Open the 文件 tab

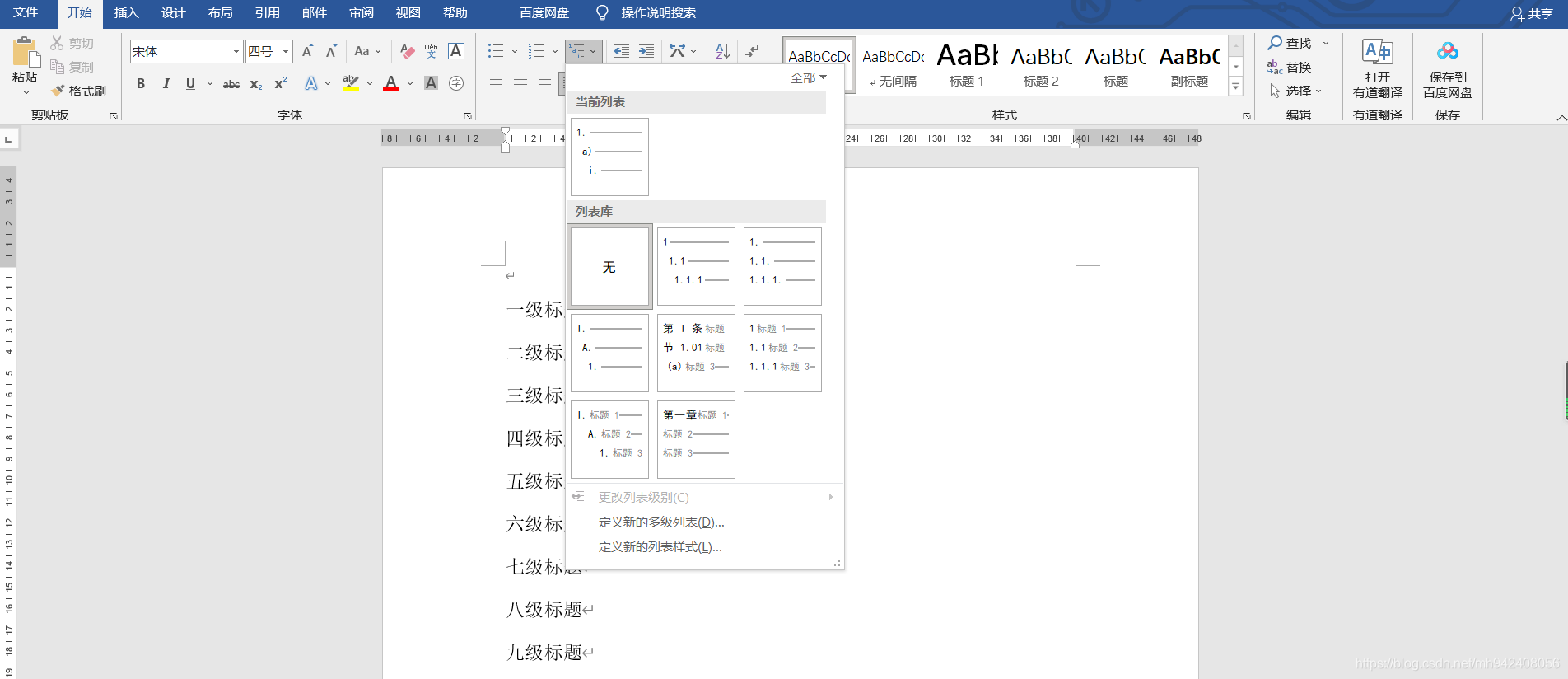point(26,13)
